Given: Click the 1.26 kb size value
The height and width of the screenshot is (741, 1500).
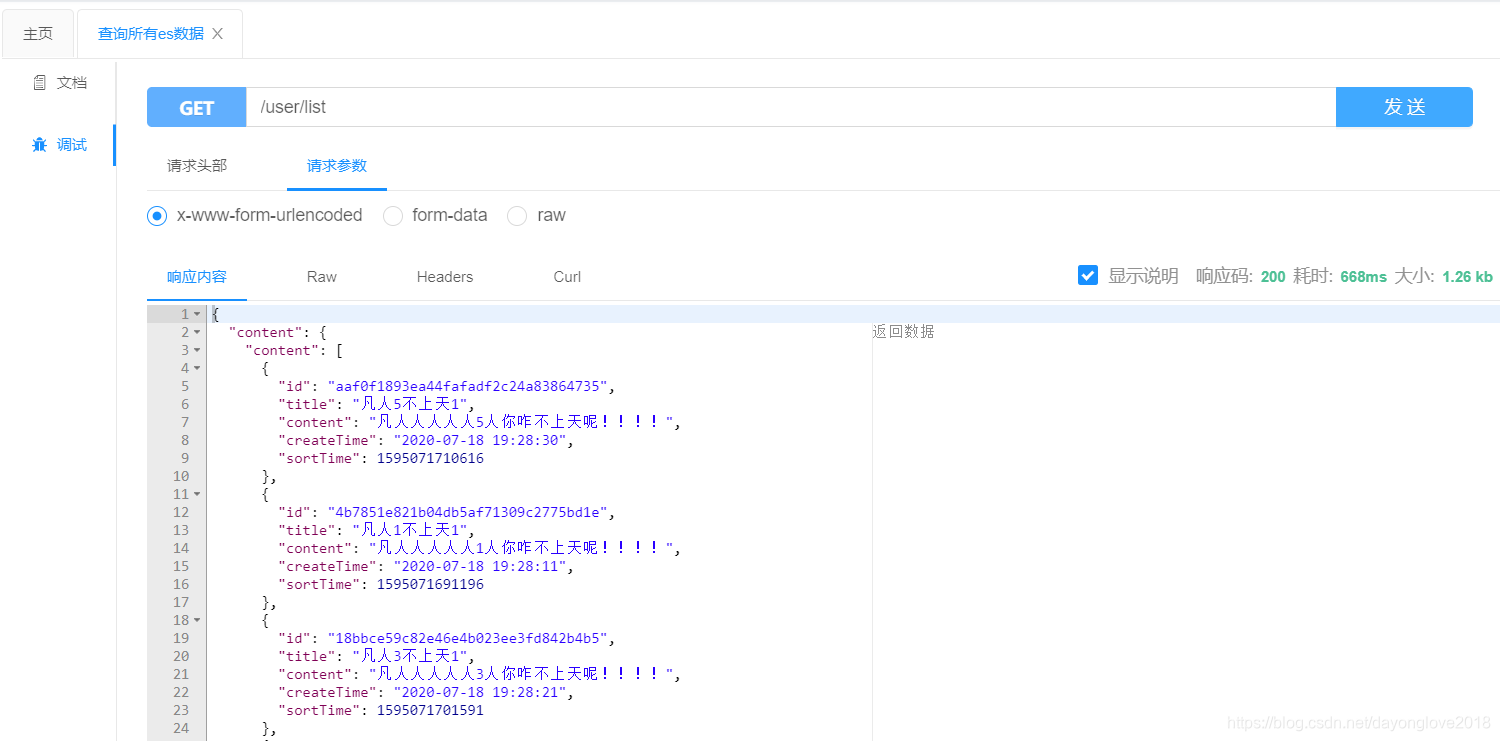Looking at the screenshot, I should point(1467,277).
